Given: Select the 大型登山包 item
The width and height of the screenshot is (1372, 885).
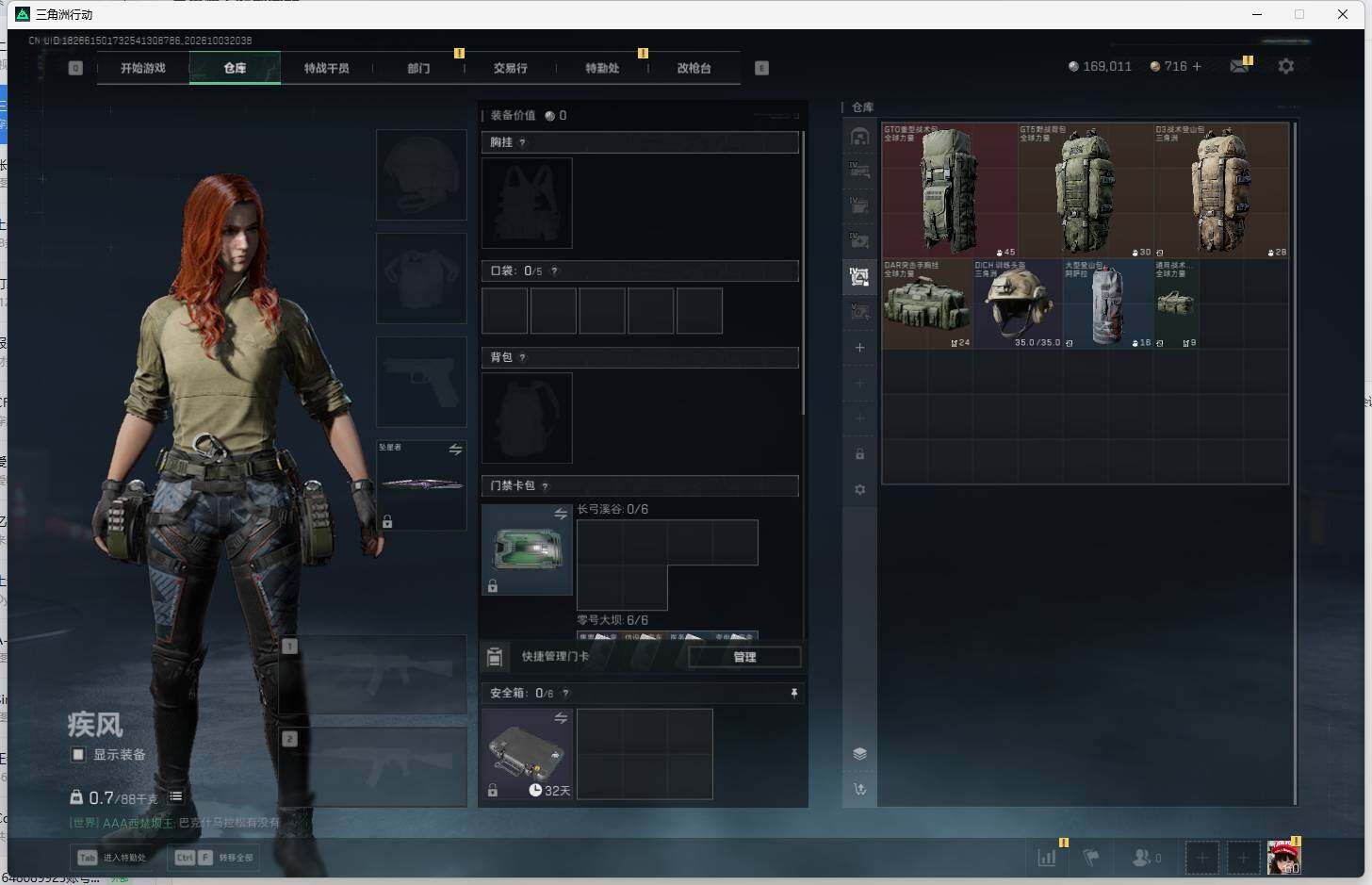Looking at the screenshot, I should click(x=1108, y=303).
